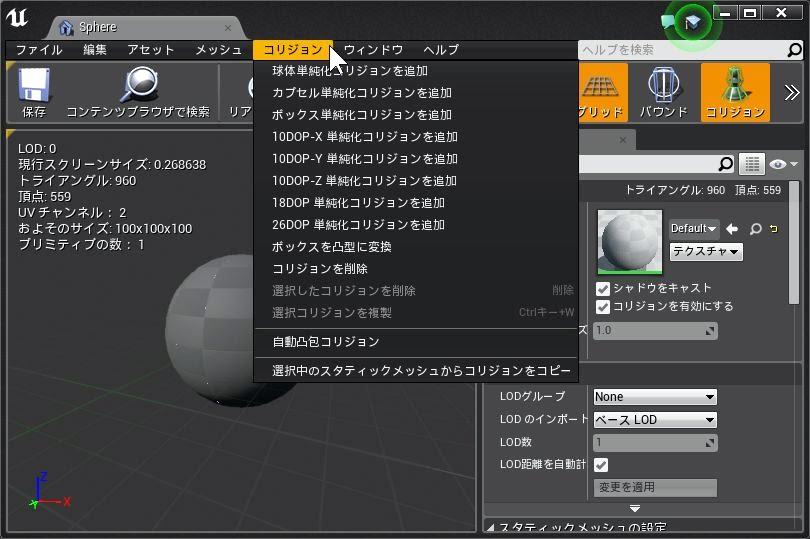Uncheck シャドウをキャスト checkbox
Screen dimensions: 810x539
coord(603,289)
